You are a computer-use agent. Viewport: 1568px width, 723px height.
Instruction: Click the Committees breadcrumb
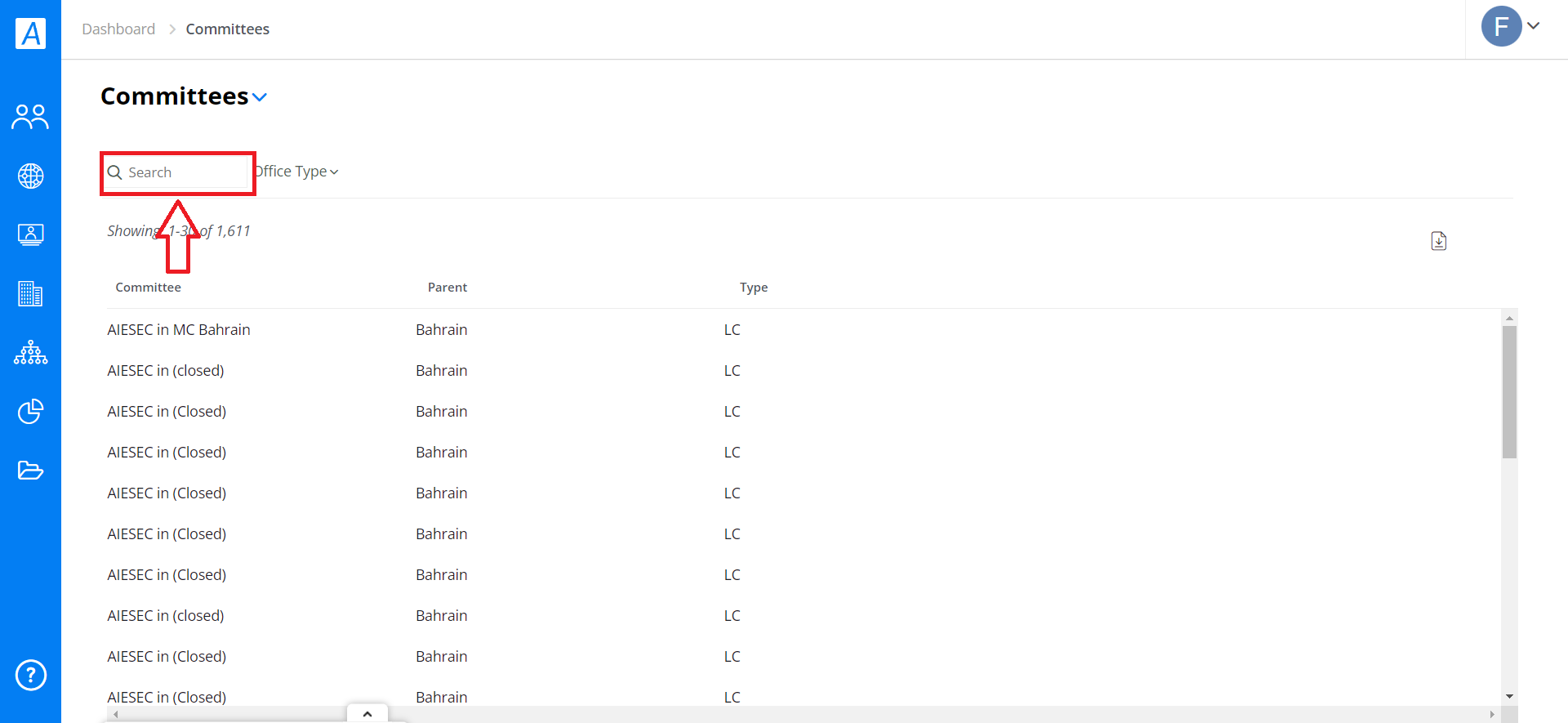click(x=227, y=29)
